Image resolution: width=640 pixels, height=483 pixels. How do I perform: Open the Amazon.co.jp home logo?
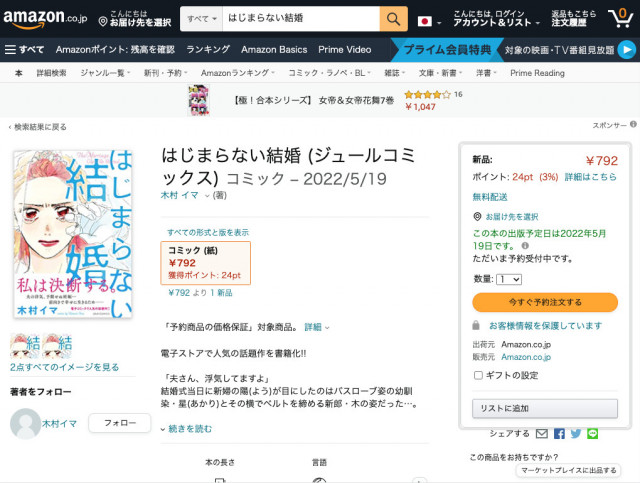(45, 19)
